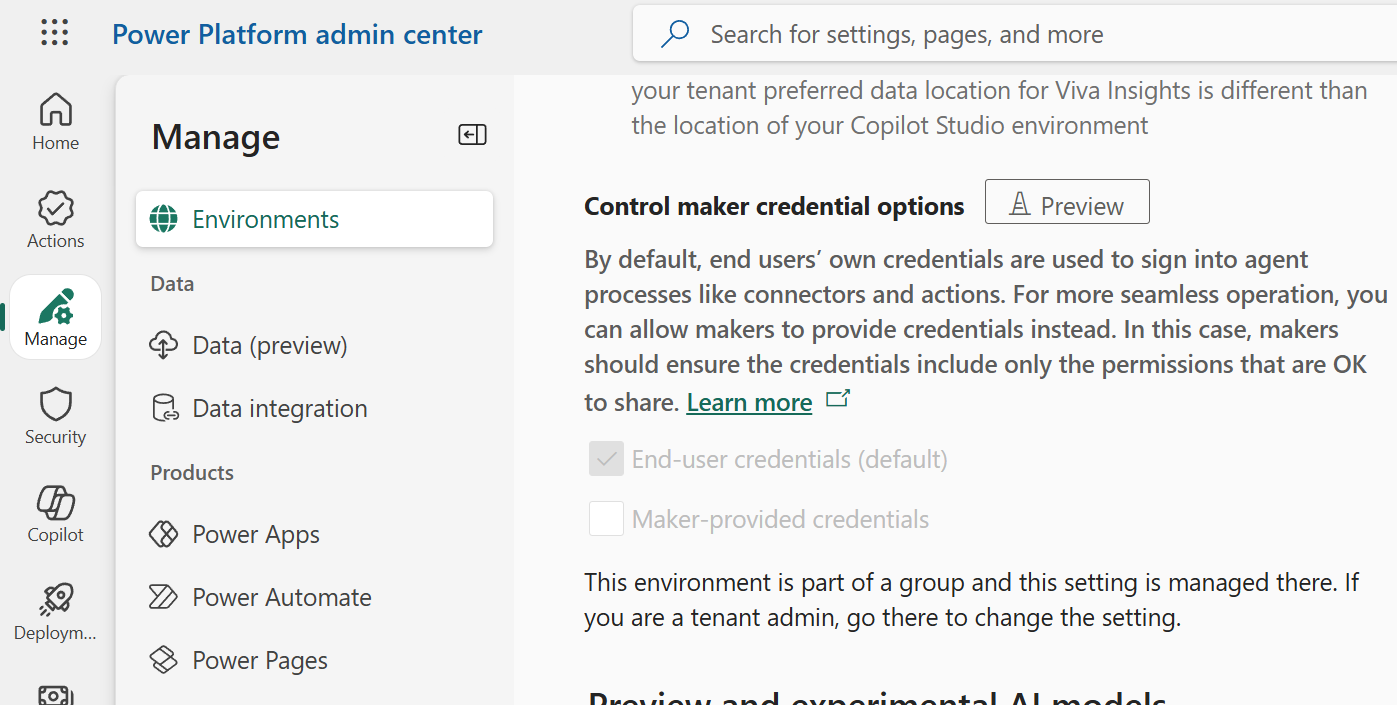This screenshot has width=1397, height=705.
Task: Toggle the Maker-provided credentials checkbox
Action: click(x=606, y=518)
